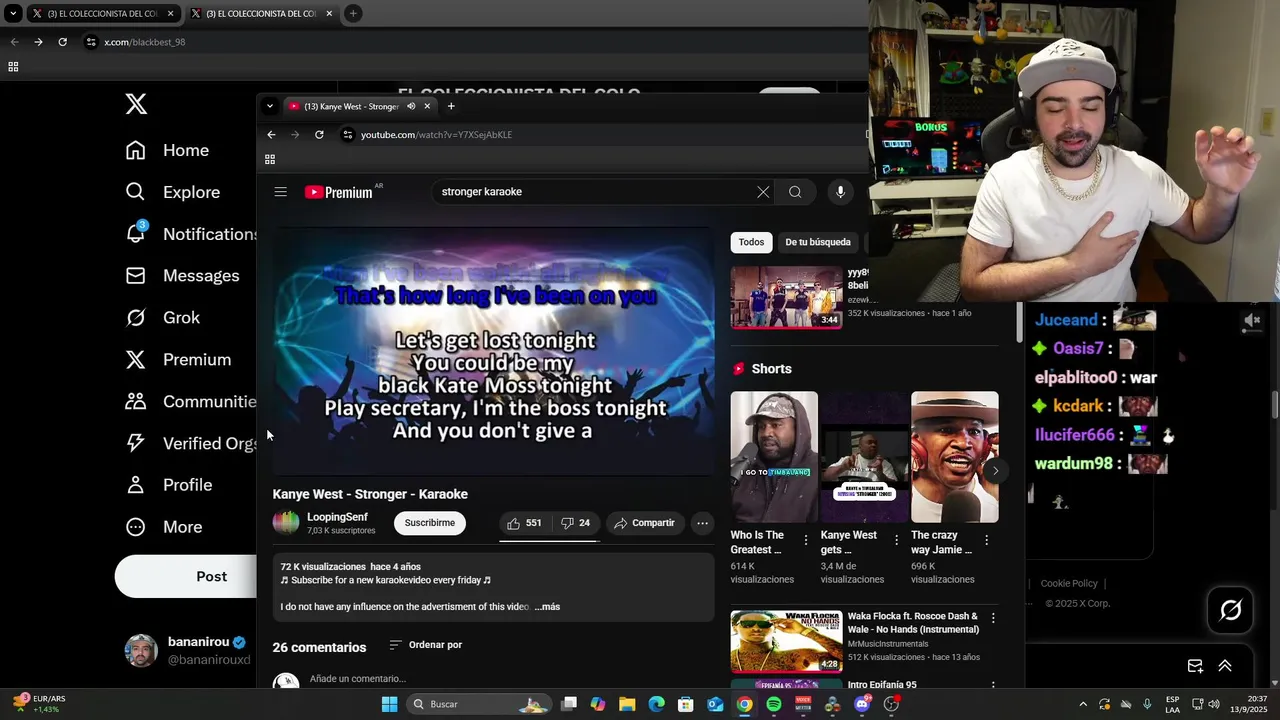Select the Todos filter chip
The width and height of the screenshot is (1280, 720).
751,242
